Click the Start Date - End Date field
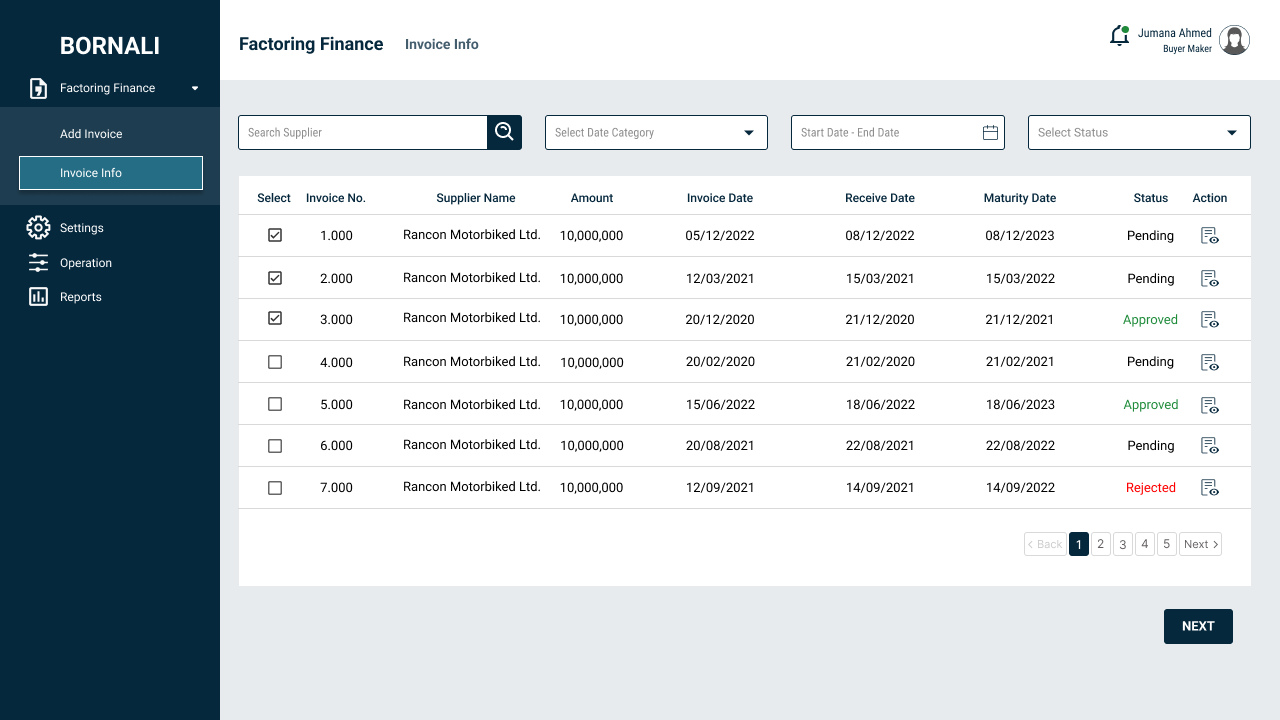This screenshot has width=1280, height=720. 898,132
